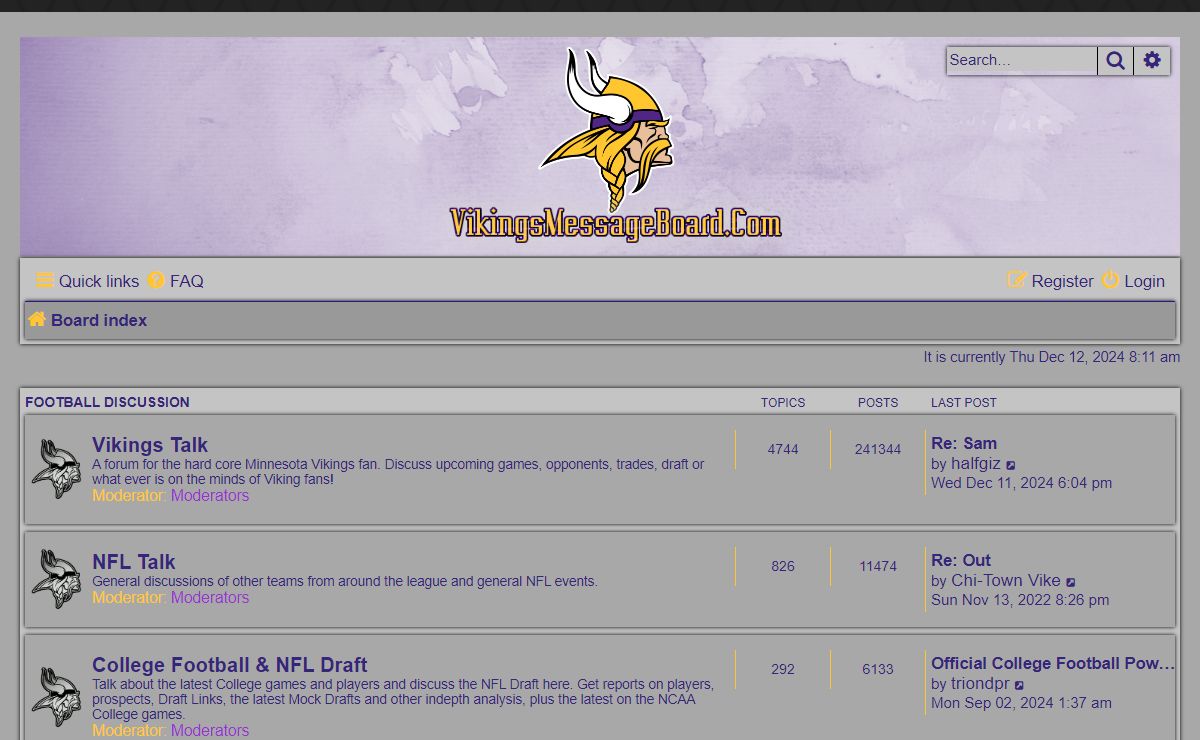
Task: View latest post icon next to Chi-Town Vike
Action: tap(1071, 582)
